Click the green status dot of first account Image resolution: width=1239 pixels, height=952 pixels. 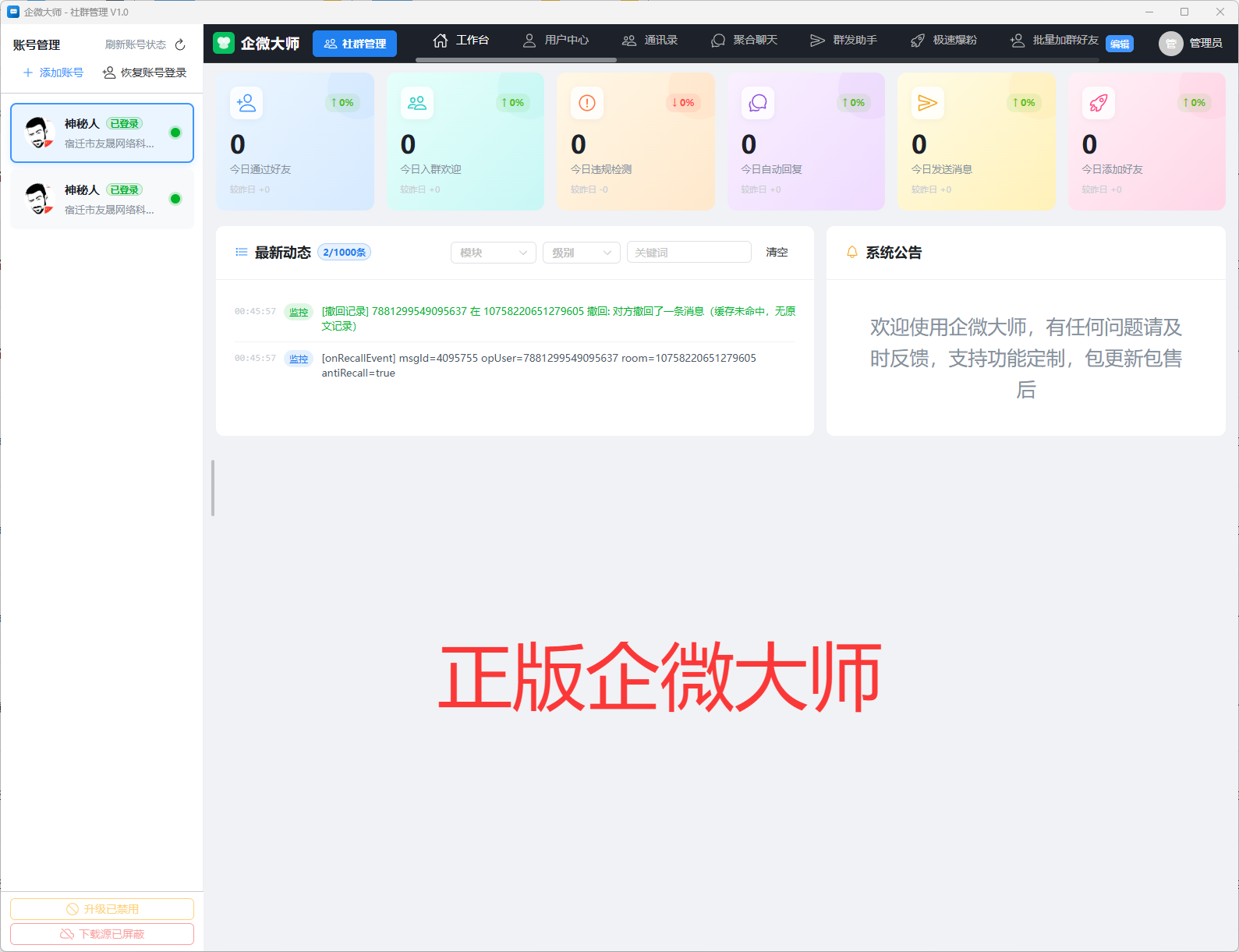pos(175,133)
